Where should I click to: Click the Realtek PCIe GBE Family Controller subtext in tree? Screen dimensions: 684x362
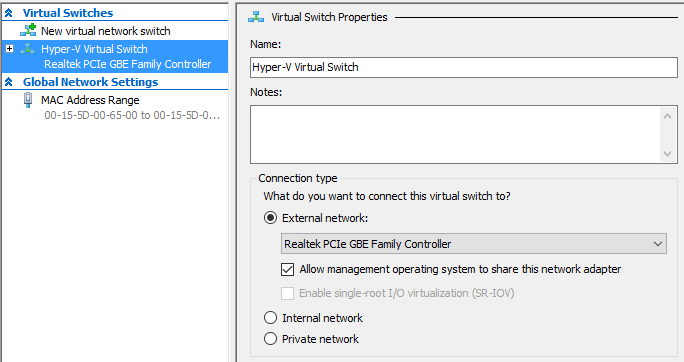[128, 64]
